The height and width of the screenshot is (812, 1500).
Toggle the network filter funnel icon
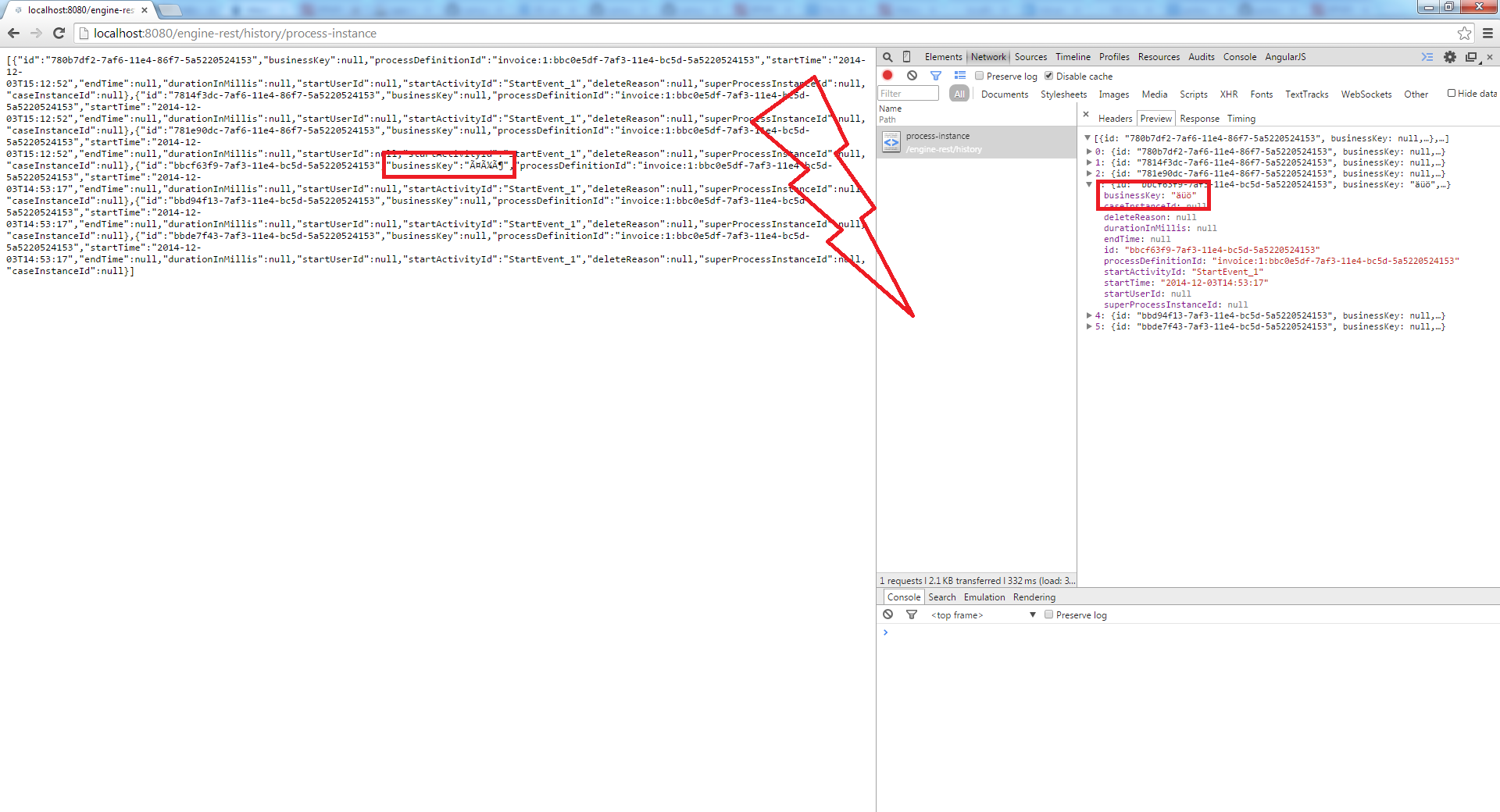click(935, 76)
